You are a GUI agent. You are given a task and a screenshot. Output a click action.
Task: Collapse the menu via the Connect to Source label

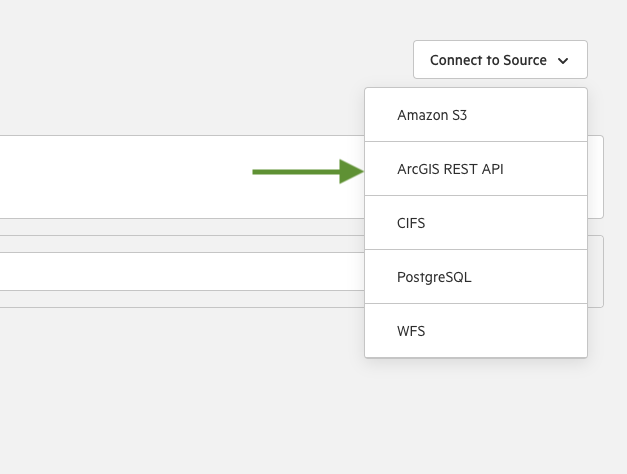pos(488,60)
